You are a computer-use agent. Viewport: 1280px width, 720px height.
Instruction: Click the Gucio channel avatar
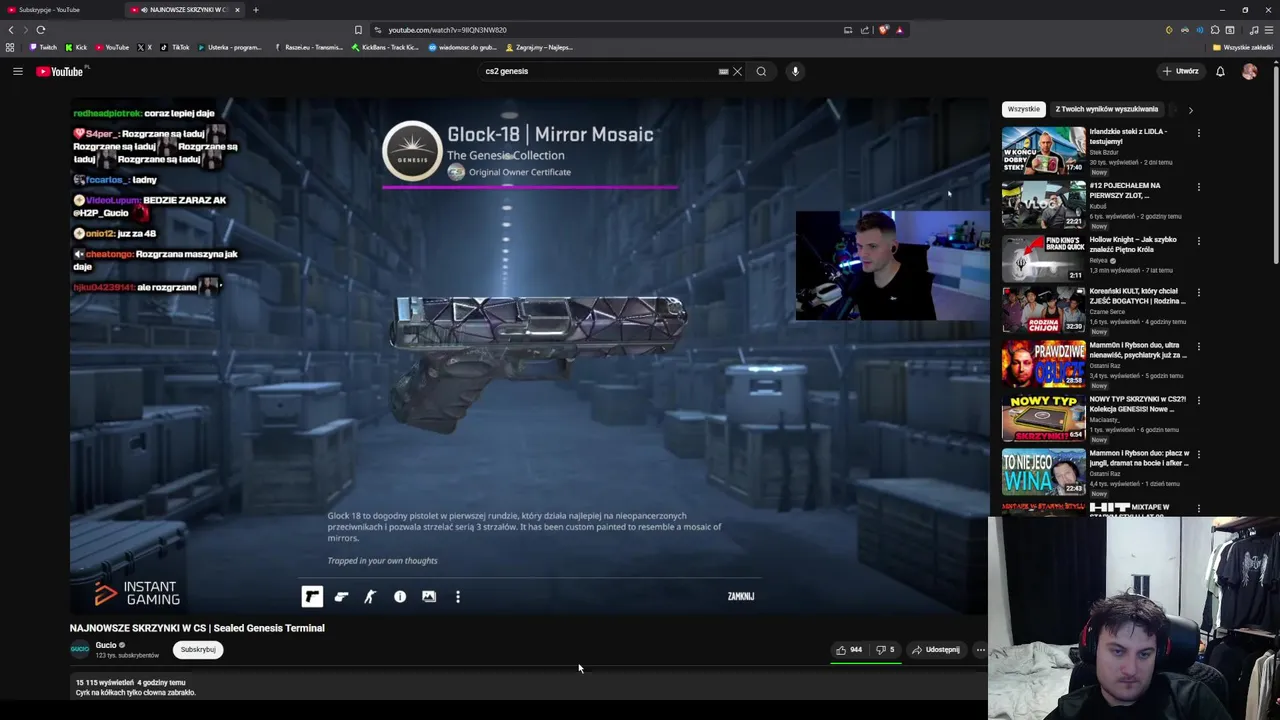(79, 649)
